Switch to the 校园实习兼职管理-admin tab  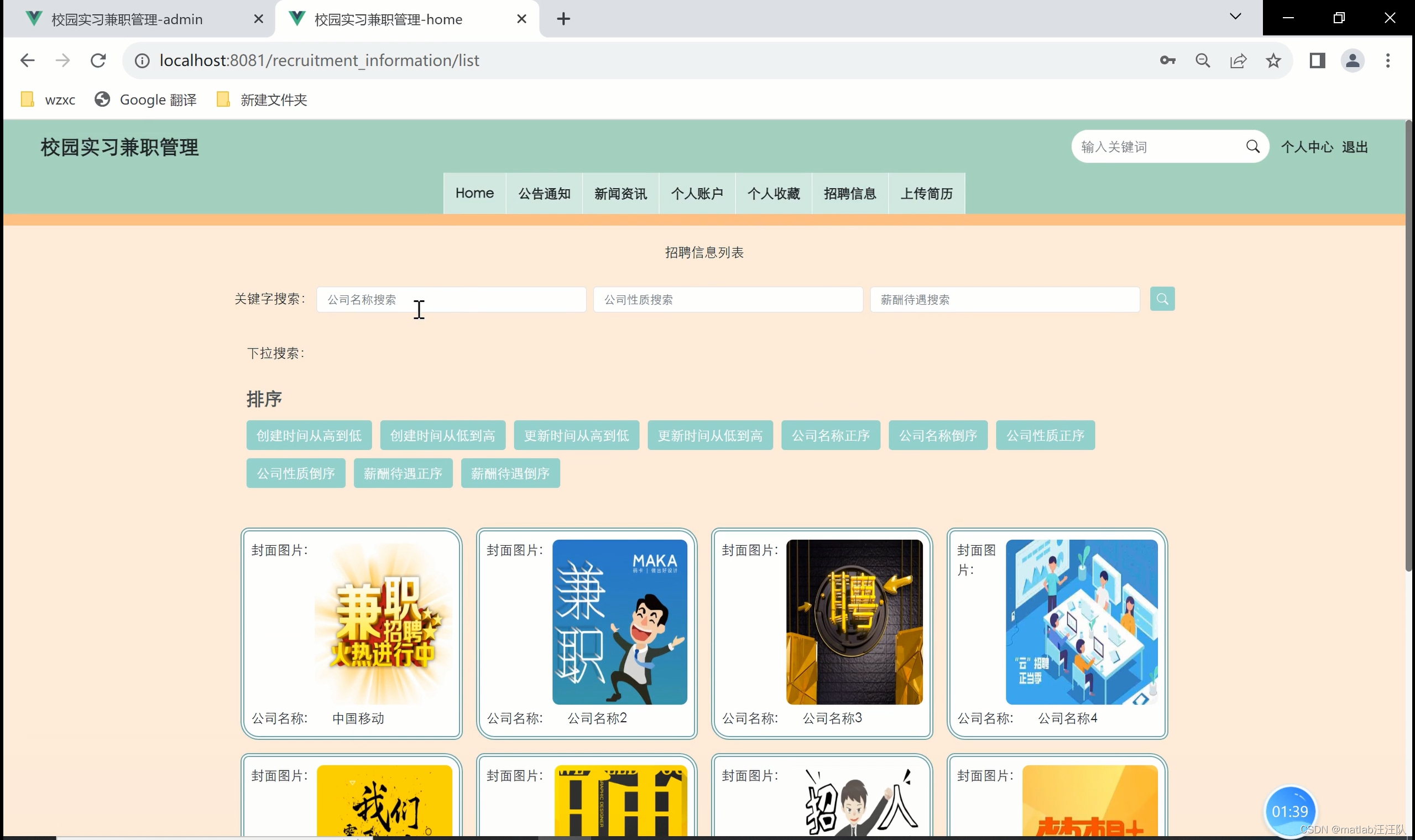pos(127,19)
